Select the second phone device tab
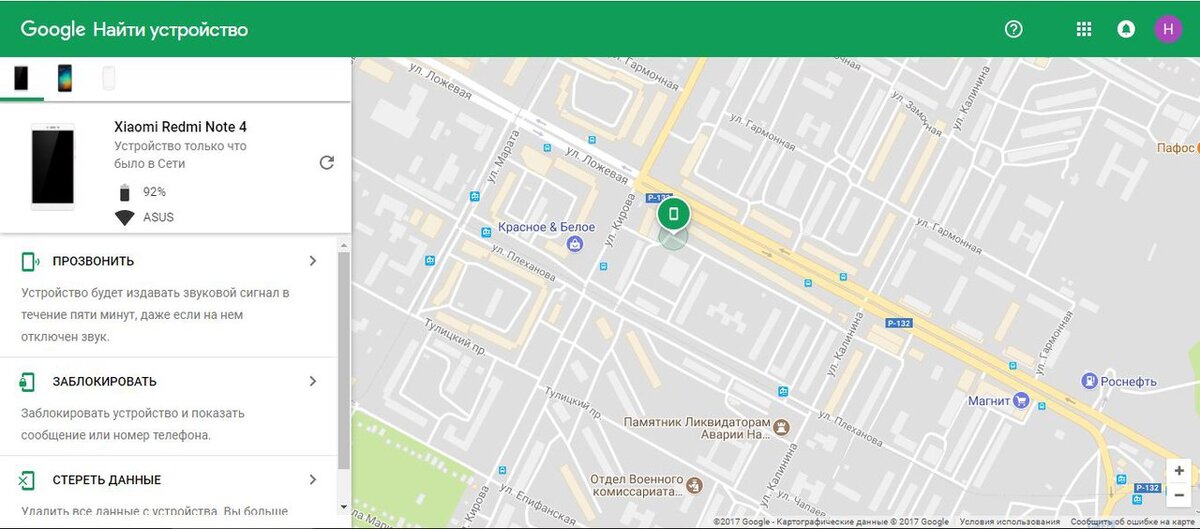This screenshot has height=529, width=1200. point(65,77)
